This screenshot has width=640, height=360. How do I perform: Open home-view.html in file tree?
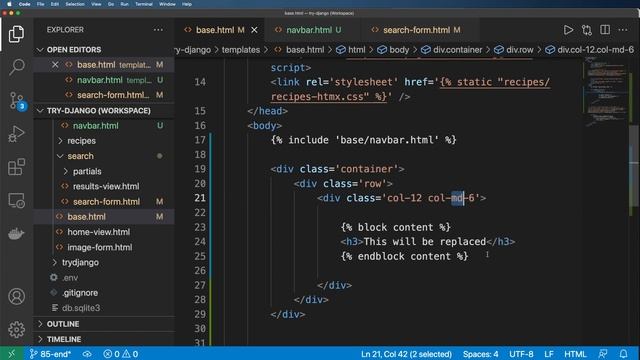coord(98,232)
